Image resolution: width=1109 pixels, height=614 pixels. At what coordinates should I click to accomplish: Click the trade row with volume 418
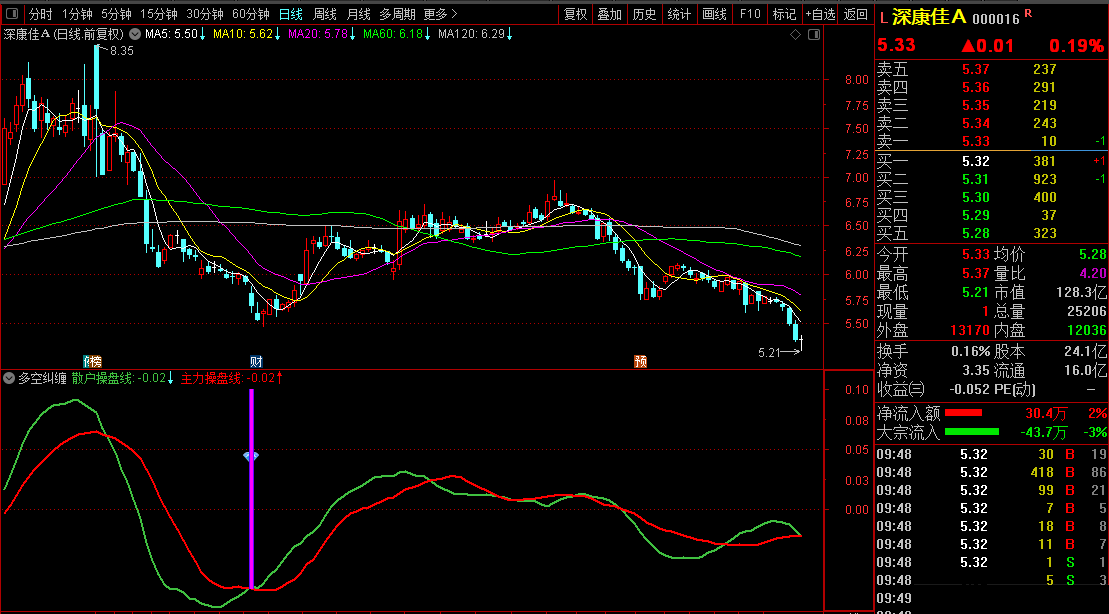[x=992, y=472]
